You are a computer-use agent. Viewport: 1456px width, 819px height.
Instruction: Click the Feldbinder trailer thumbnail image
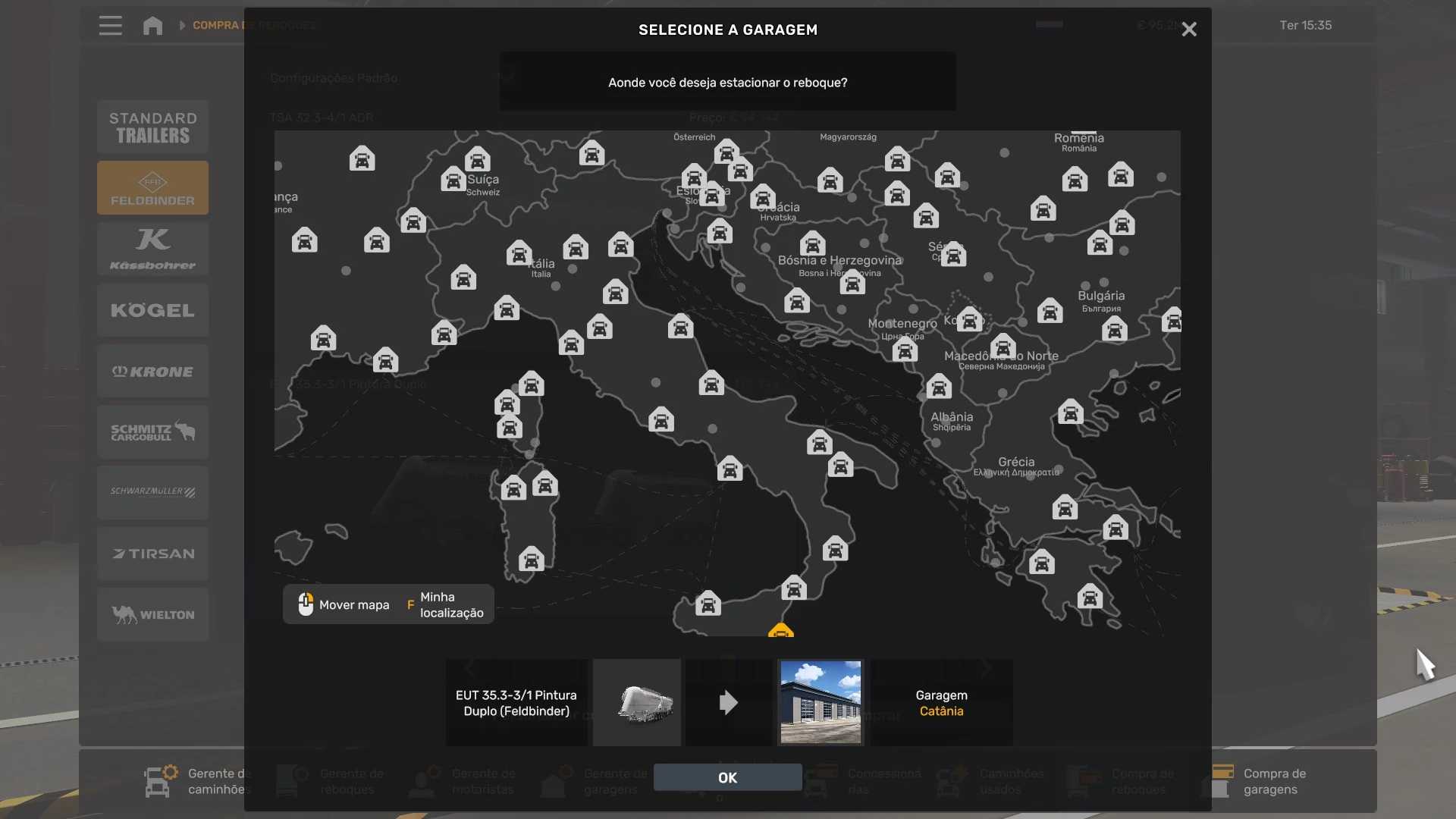tap(637, 702)
